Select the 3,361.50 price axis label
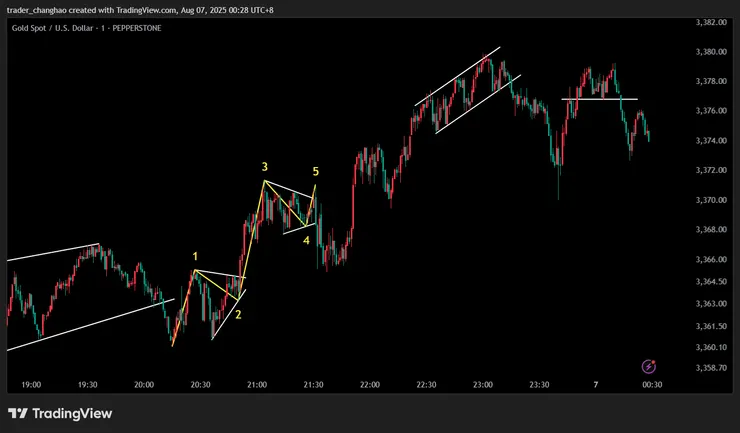Viewport: 740px width, 433px height. tap(711, 326)
